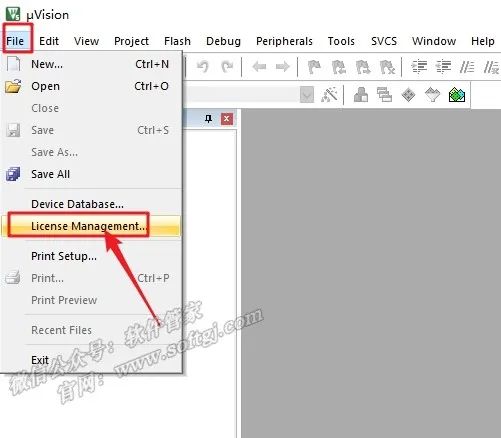
Task: Click the target options magic wand icon
Action: (x=329, y=95)
